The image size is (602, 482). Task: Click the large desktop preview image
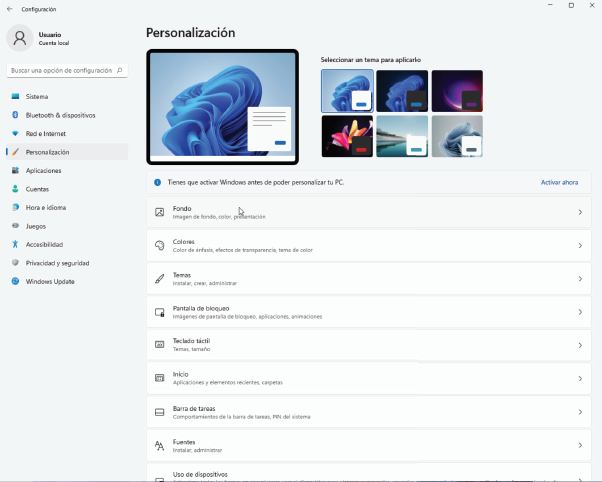tap(222, 107)
